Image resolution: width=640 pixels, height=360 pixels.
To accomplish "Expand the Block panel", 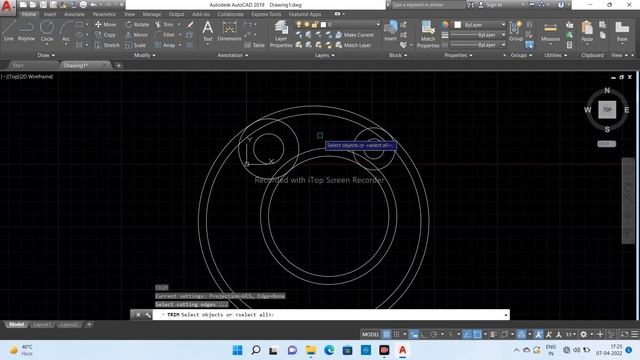I will pos(398,55).
